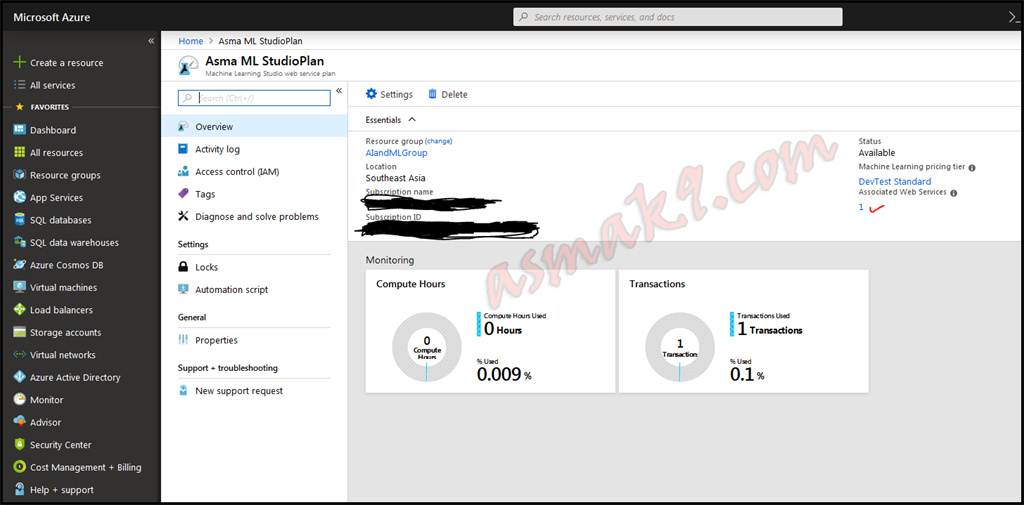Click the Storage accounts icon

19,333
